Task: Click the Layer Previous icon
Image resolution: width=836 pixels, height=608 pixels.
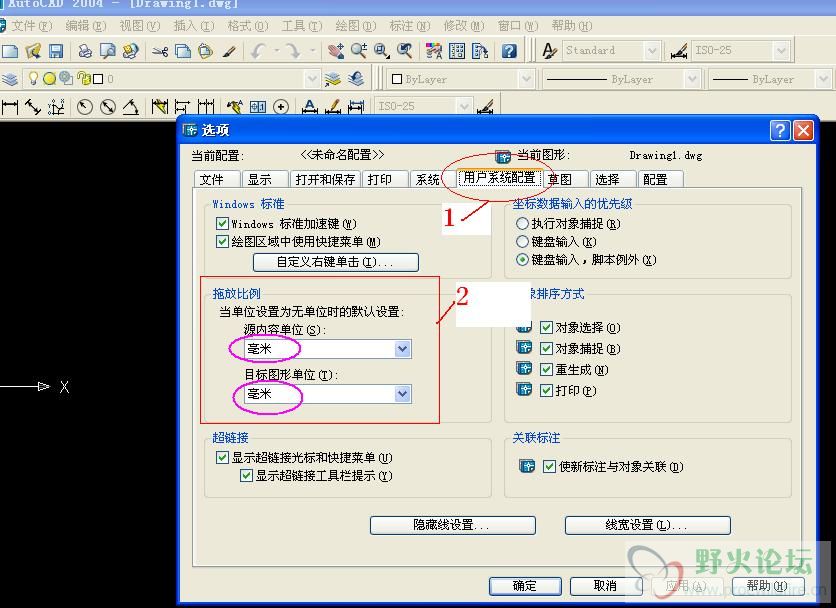Action: coord(356,79)
